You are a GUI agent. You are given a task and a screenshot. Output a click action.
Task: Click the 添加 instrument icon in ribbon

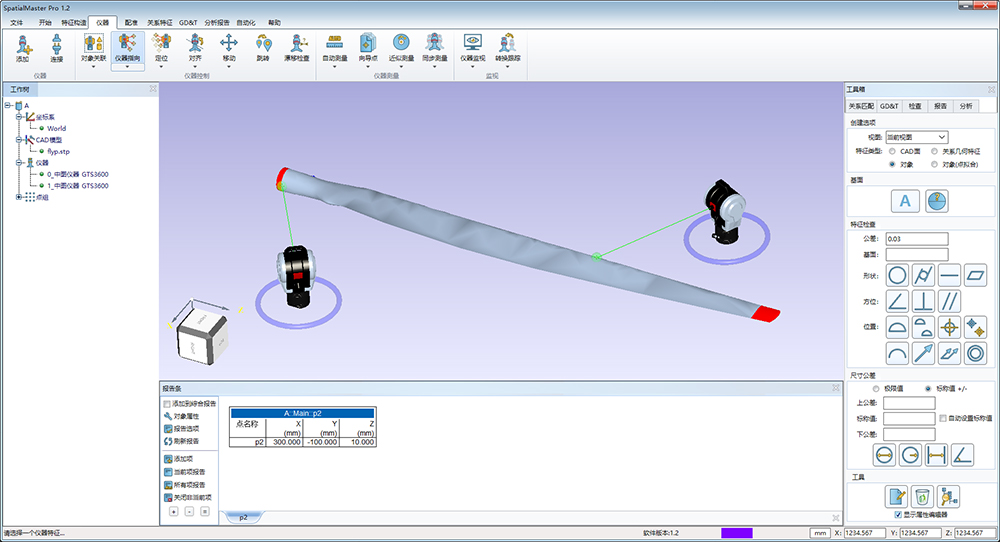(x=23, y=46)
